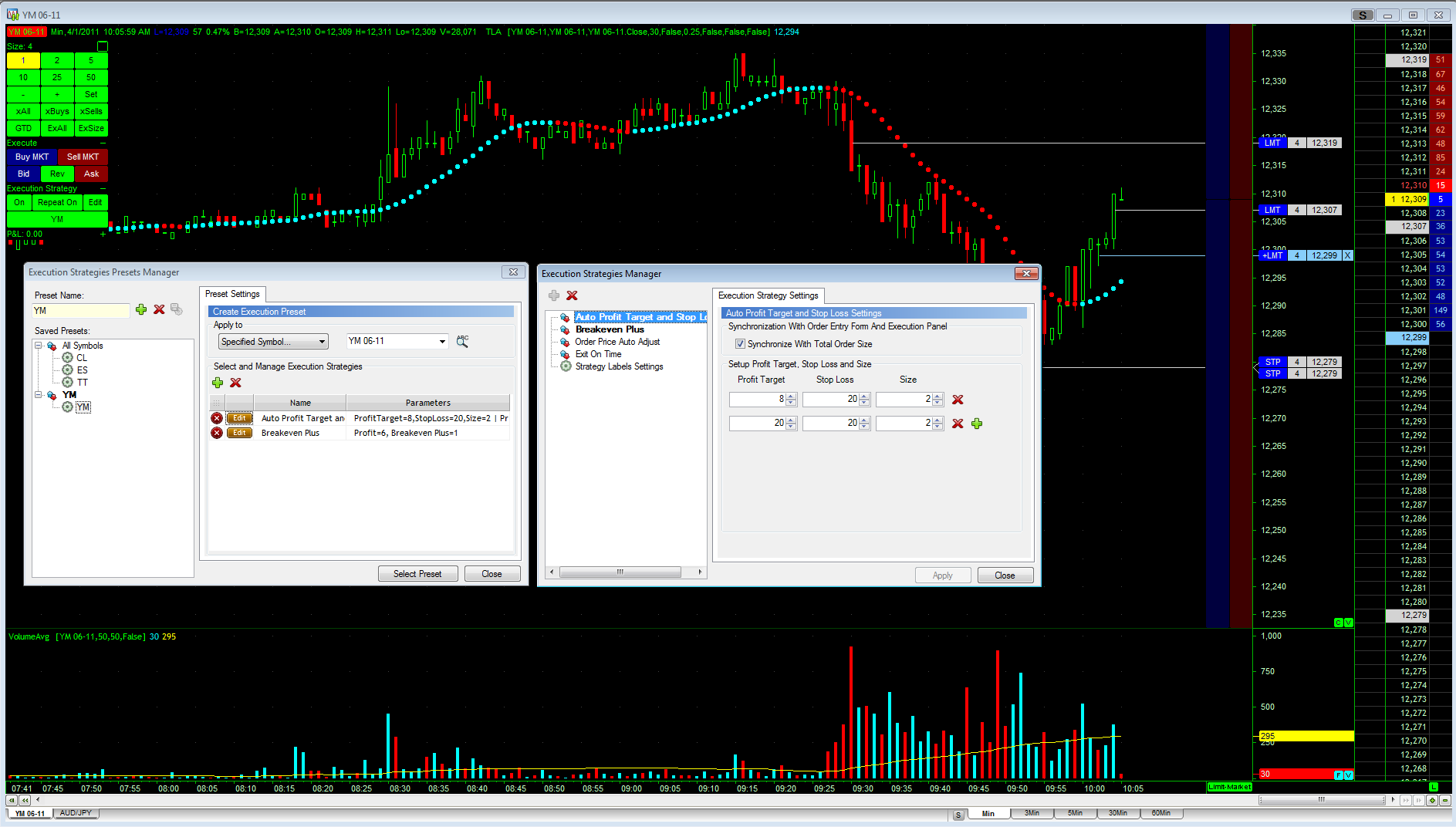Click the chart bottom horizontal scrollbar
The width and height of the screenshot is (1456, 827).
click(x=1322, y=800)
